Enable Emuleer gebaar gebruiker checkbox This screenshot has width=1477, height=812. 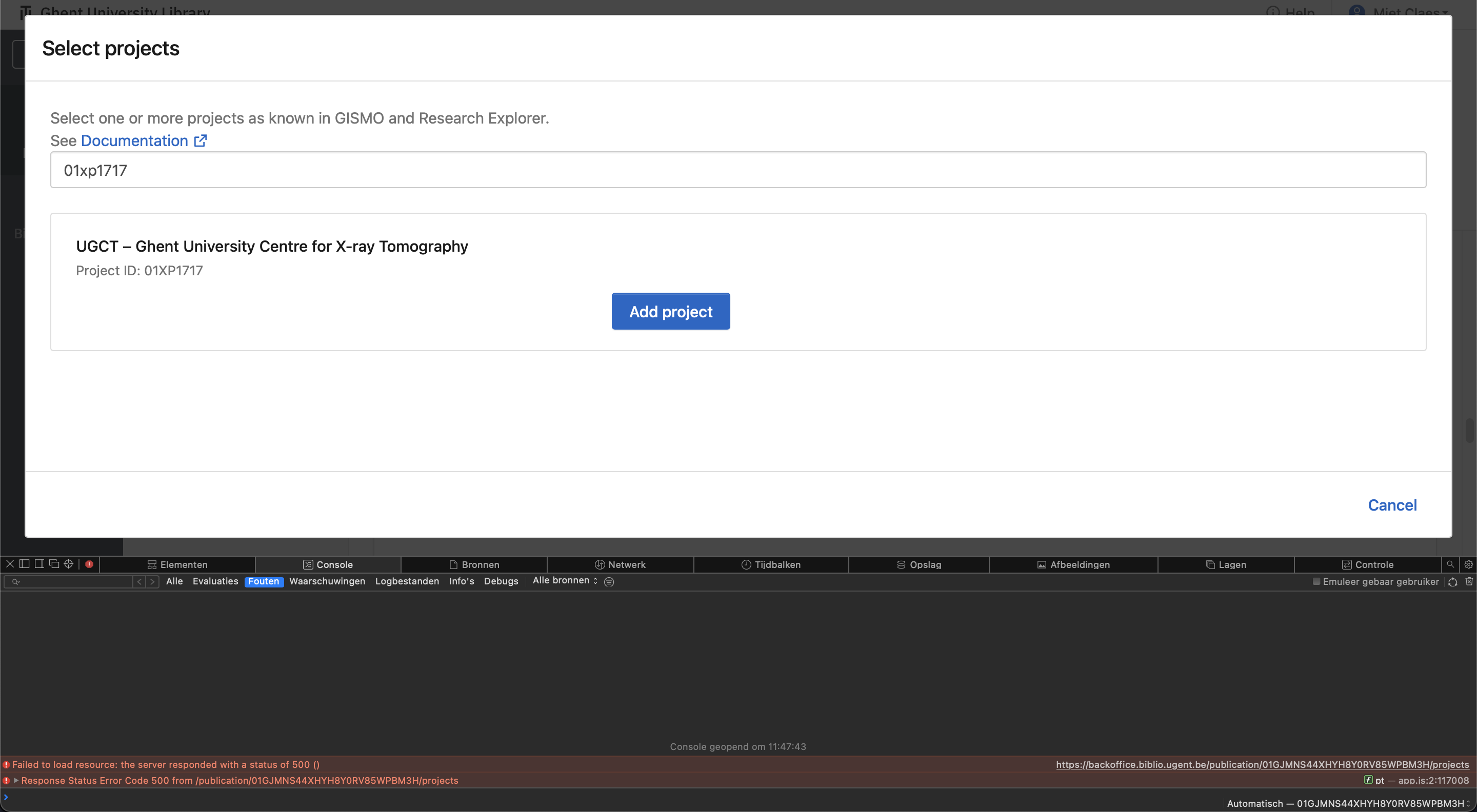pos(1318,581)
